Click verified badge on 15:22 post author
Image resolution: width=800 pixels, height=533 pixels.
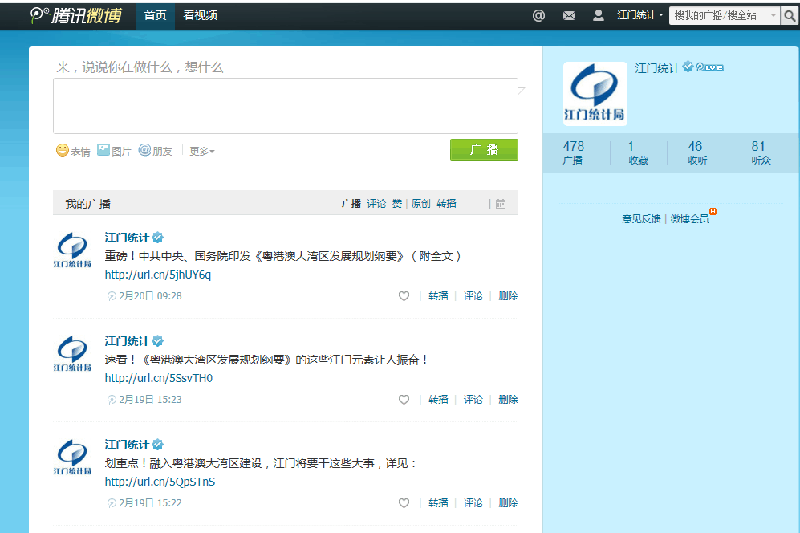(158, 444)
